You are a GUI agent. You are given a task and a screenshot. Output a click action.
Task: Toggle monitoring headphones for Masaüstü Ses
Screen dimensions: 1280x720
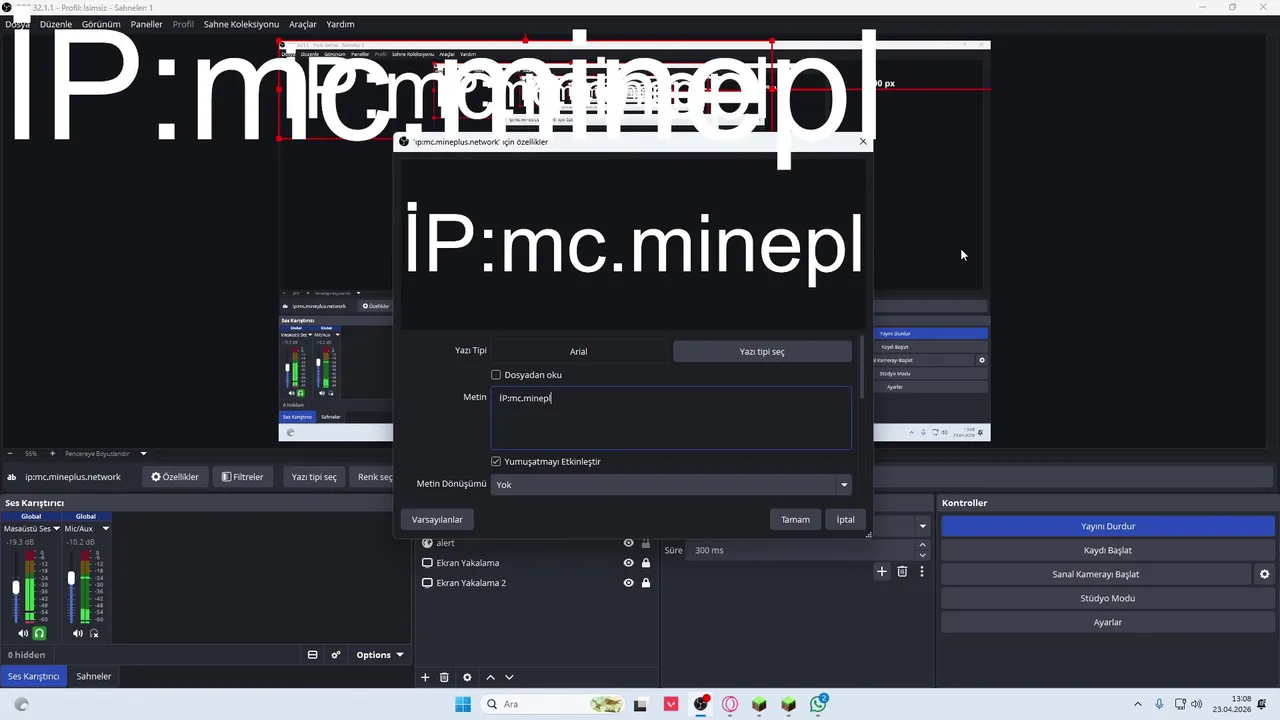coord(40,633)
